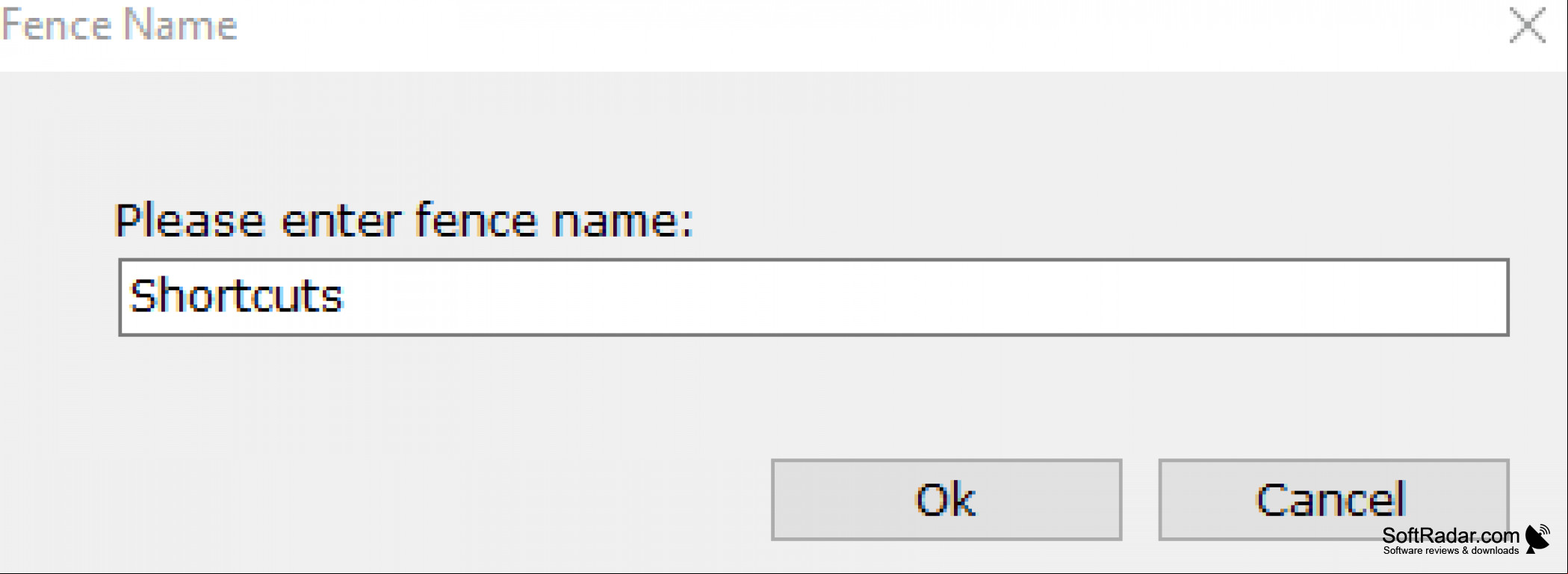Open the SoftRadar.com watermark link
Image resolution: width=1568 pixels, height=574 pixels.
(1451, 535)
